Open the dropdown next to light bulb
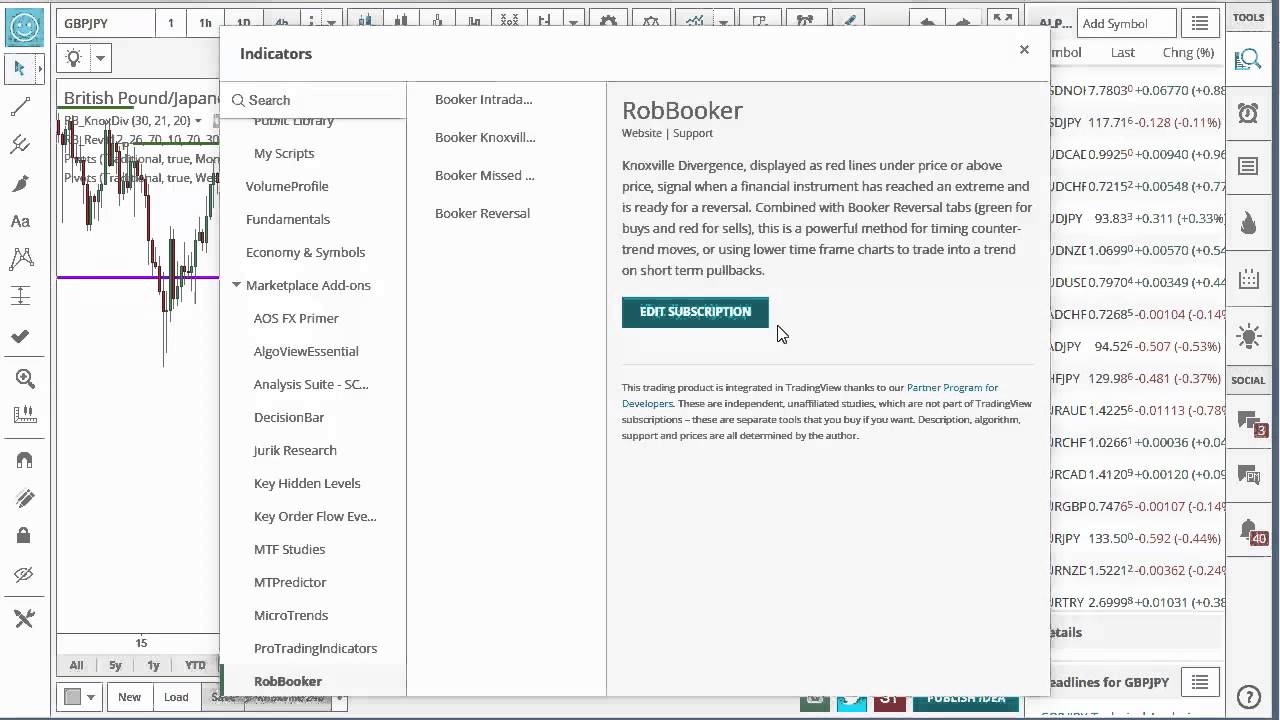This screenshot has height=720, width=1280. tap(100, 58)
